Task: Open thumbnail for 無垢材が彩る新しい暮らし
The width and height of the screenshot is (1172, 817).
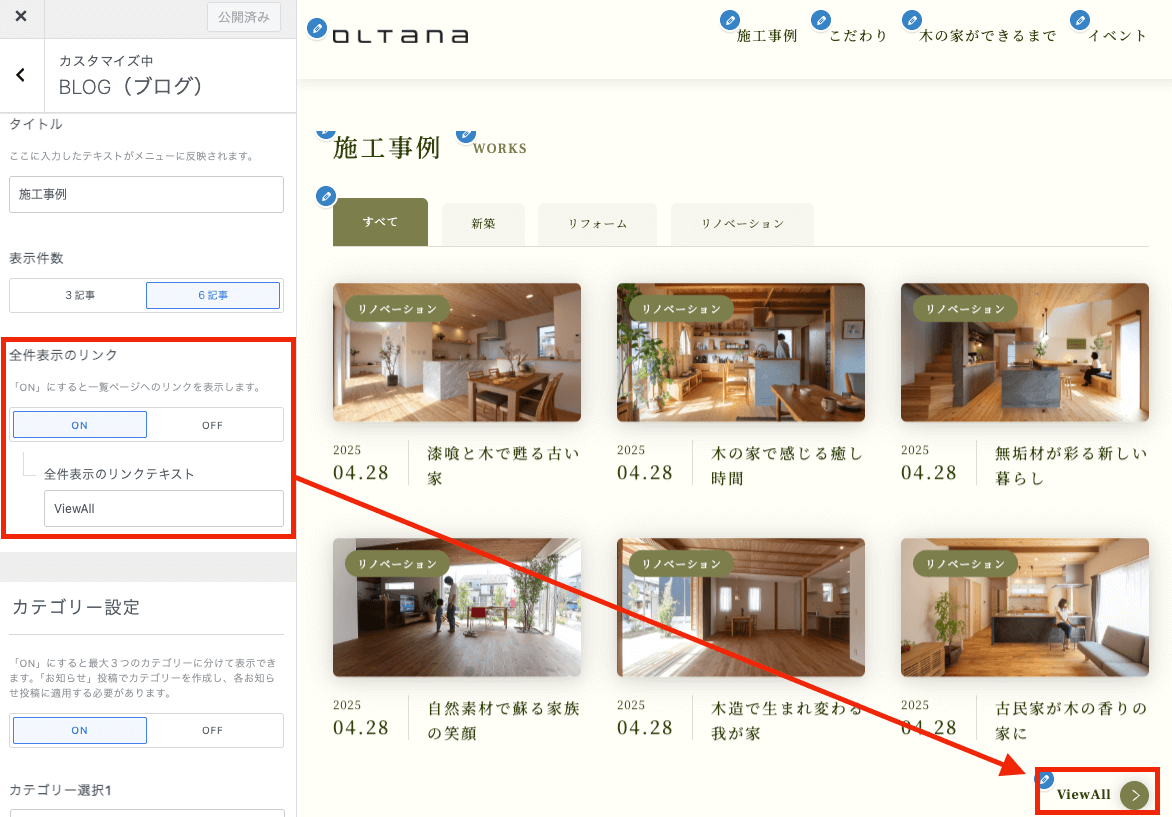Action: (x=1025, y=352)
